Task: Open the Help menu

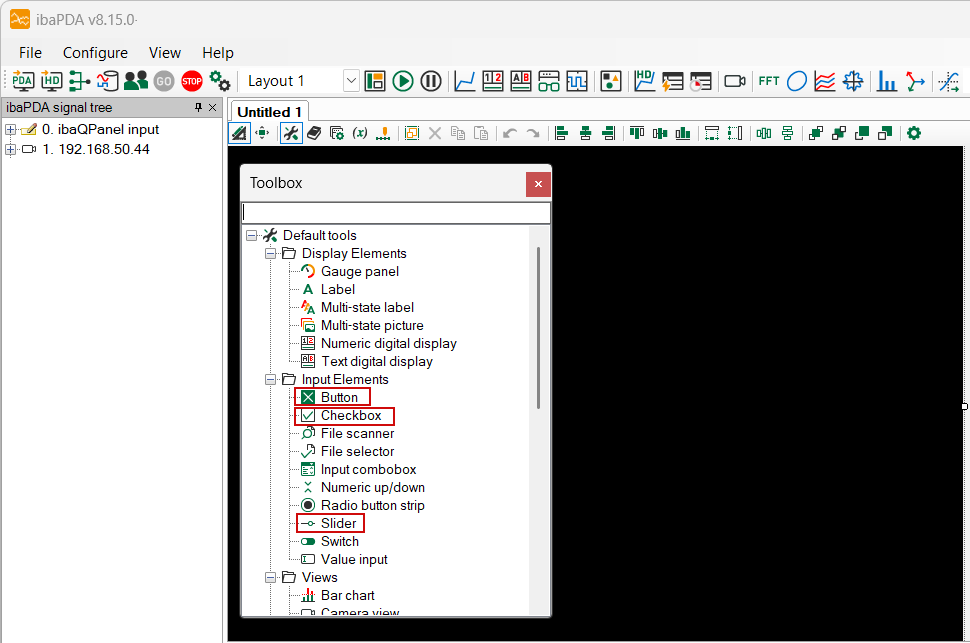Action: [x=218, y=53]
